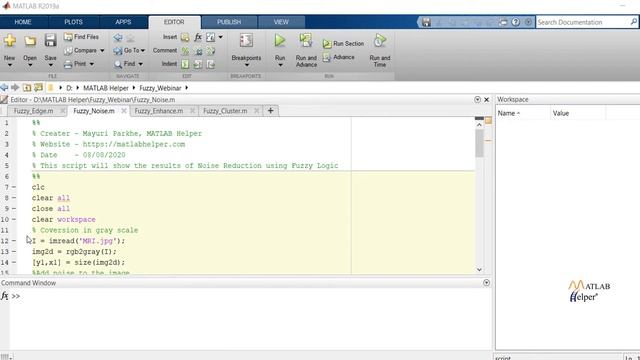Close the Fuzzy_Noise.m tab
The width and height of the screenshot is (640, 360).
coord(123,111)
